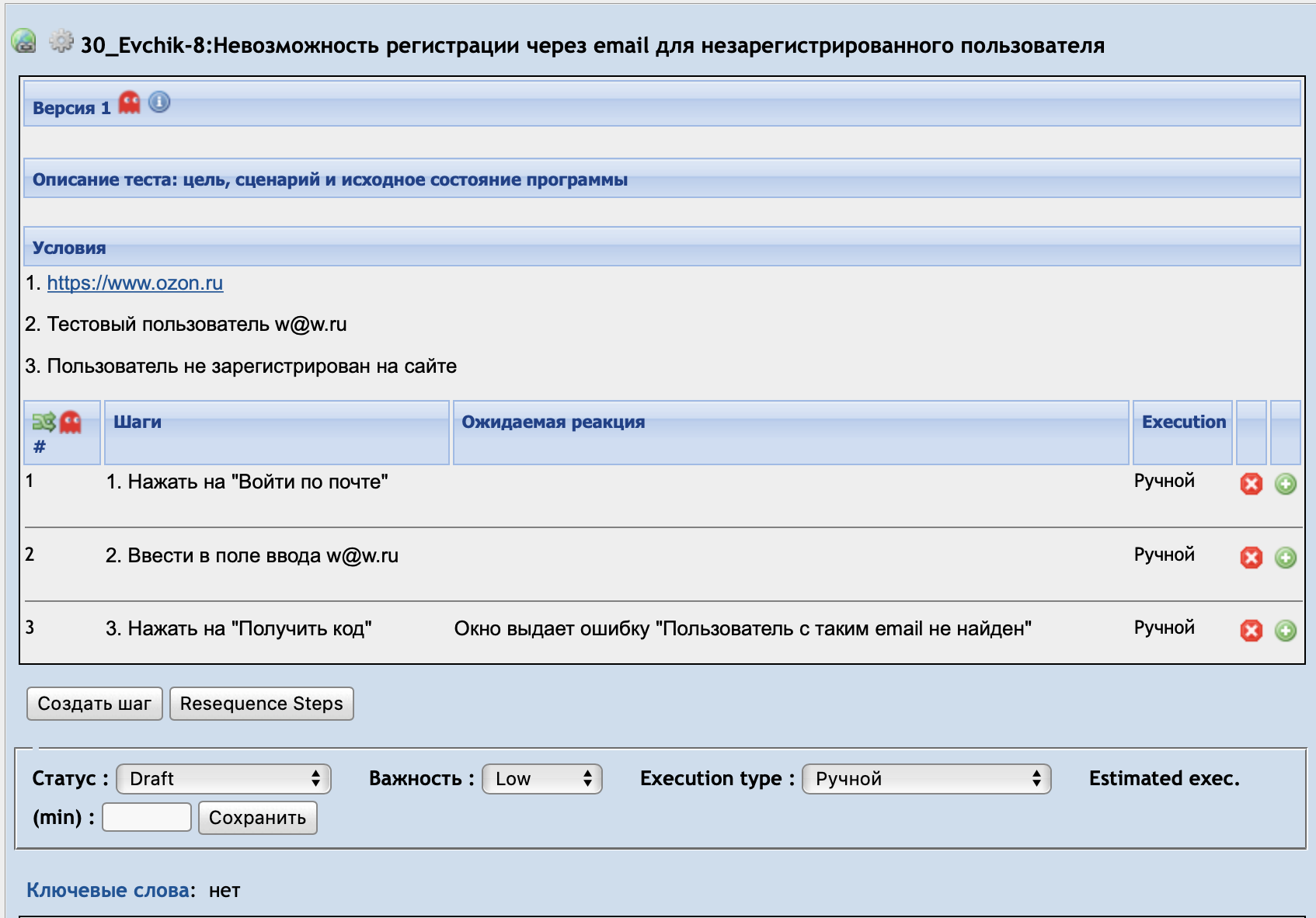Open the Execution type dropdown showing Ручной
Viewport: 1316px width, 918px height.
[x=927, y=779]
